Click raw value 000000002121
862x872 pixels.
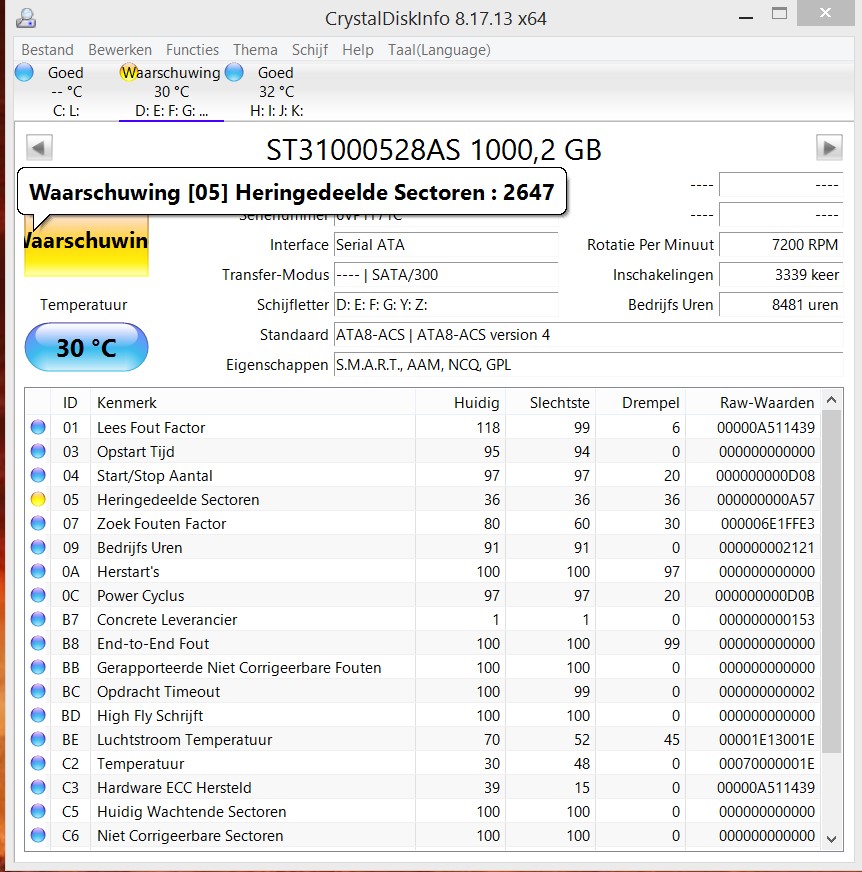coord(767,548)
